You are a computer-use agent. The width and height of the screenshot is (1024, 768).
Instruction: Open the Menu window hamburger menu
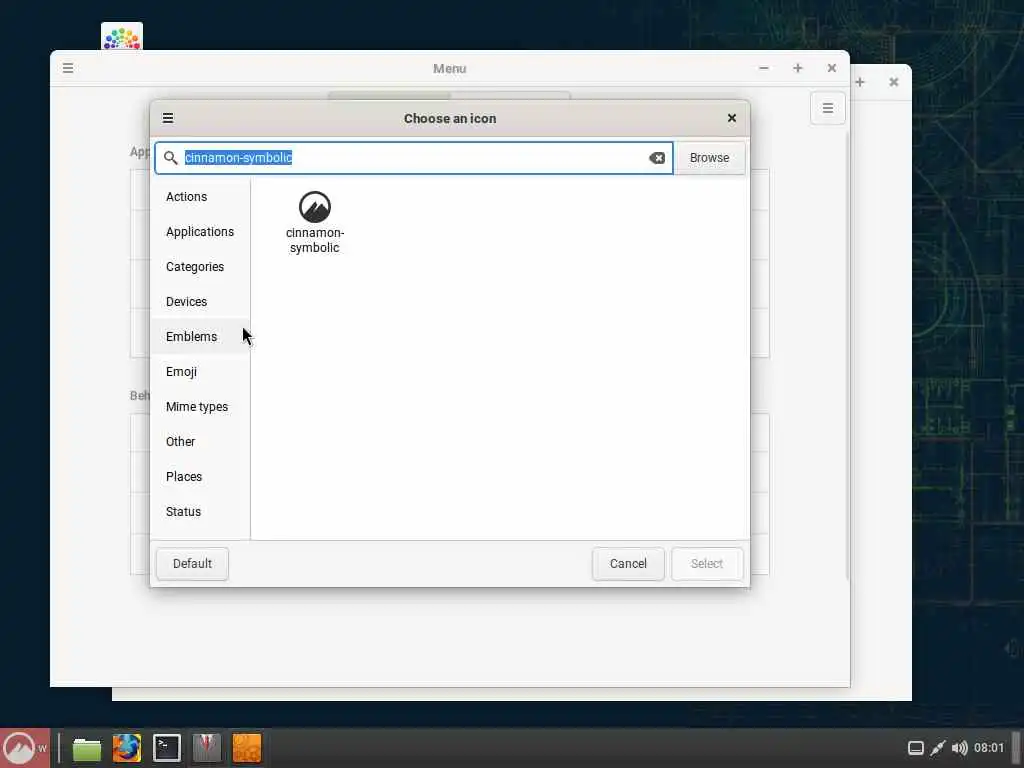(68, 68)
